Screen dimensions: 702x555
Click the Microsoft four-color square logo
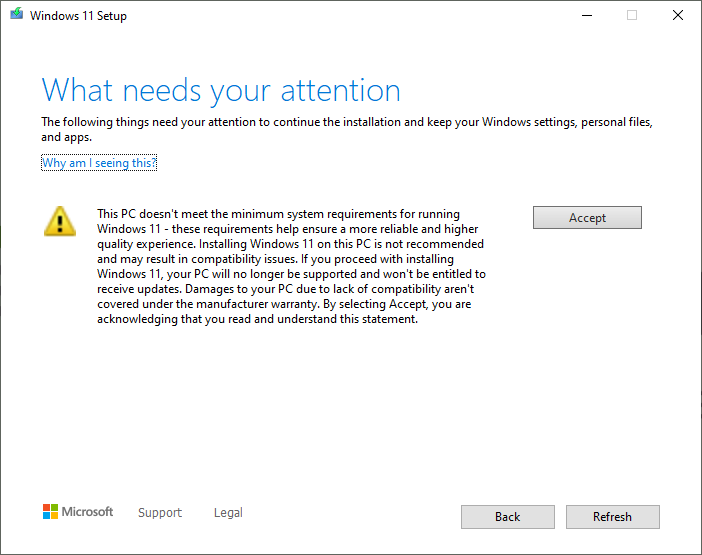(50, 512)
